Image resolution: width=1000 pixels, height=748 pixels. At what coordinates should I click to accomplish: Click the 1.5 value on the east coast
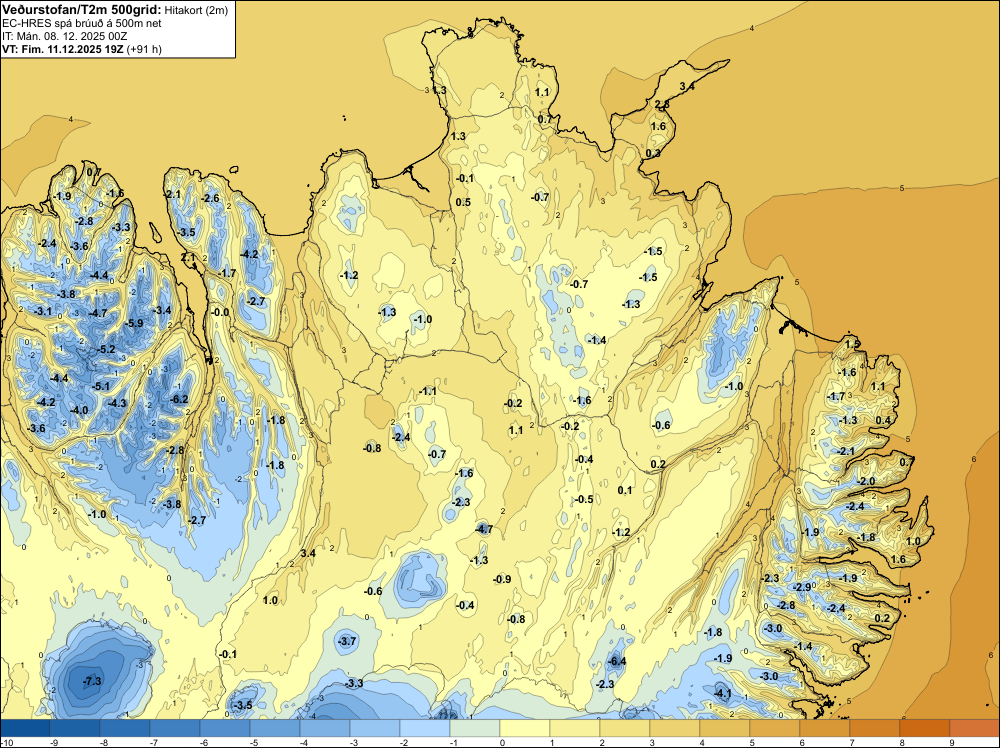(852, 344)
